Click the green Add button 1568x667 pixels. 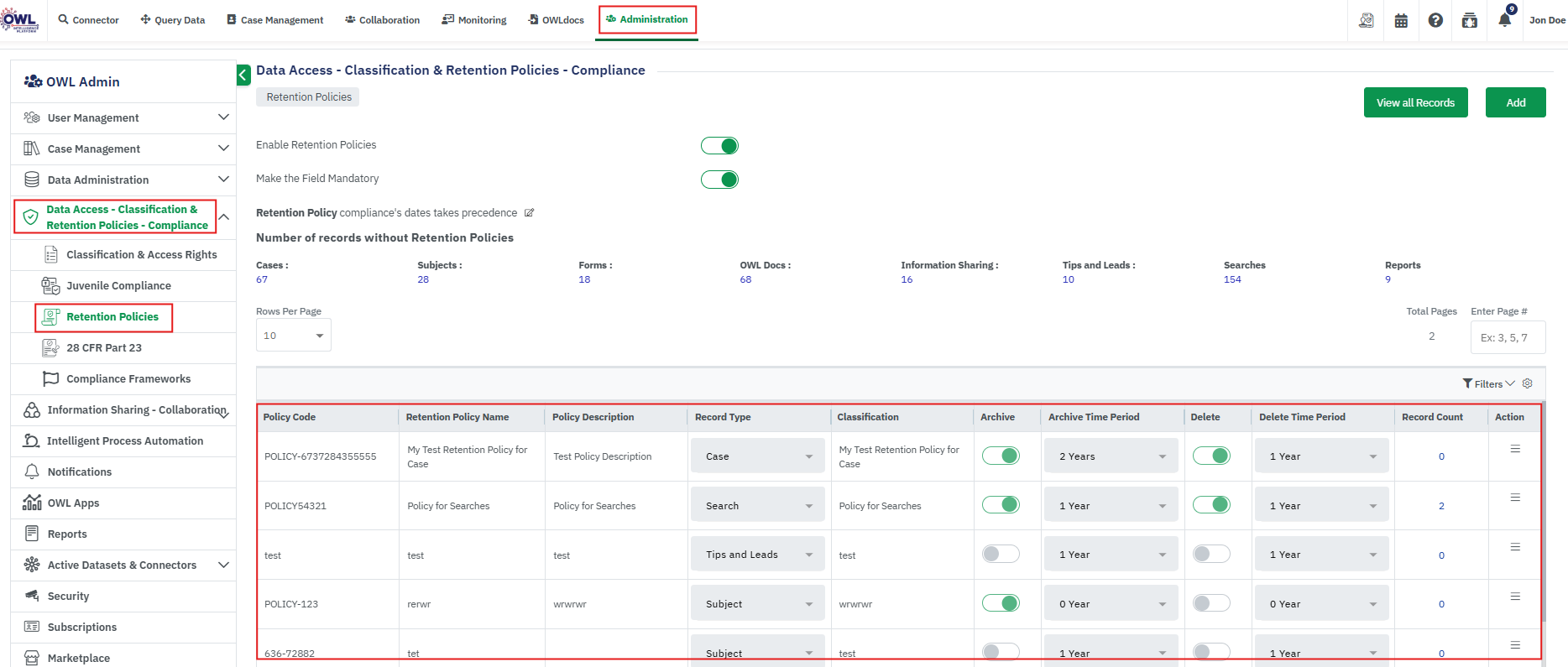pos(1515,102)
